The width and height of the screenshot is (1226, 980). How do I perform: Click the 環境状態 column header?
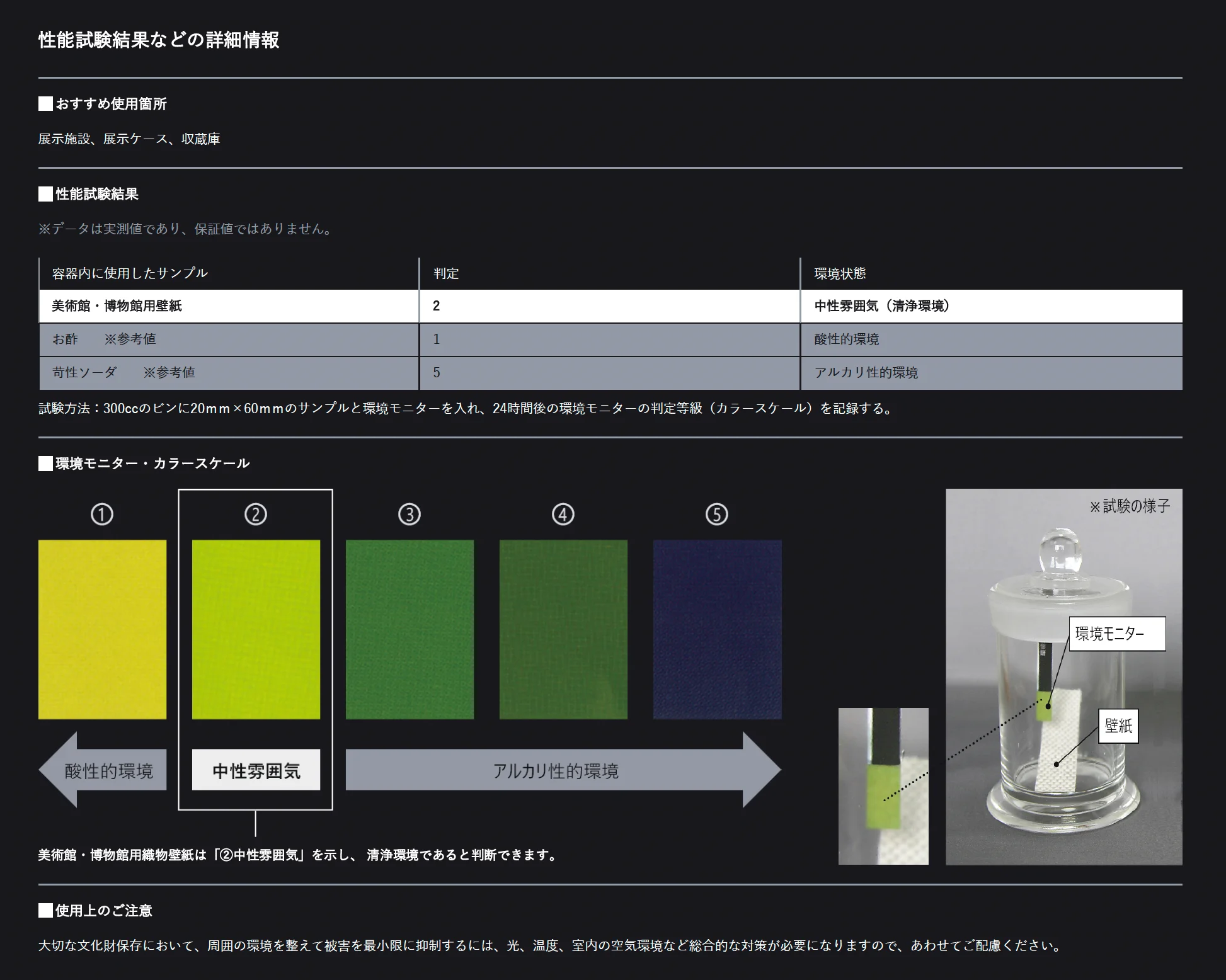tap(992, 273)
